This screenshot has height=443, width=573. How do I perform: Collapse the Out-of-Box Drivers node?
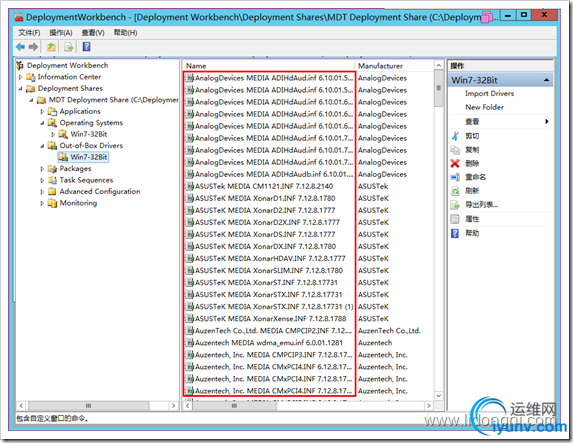(42, 146)
